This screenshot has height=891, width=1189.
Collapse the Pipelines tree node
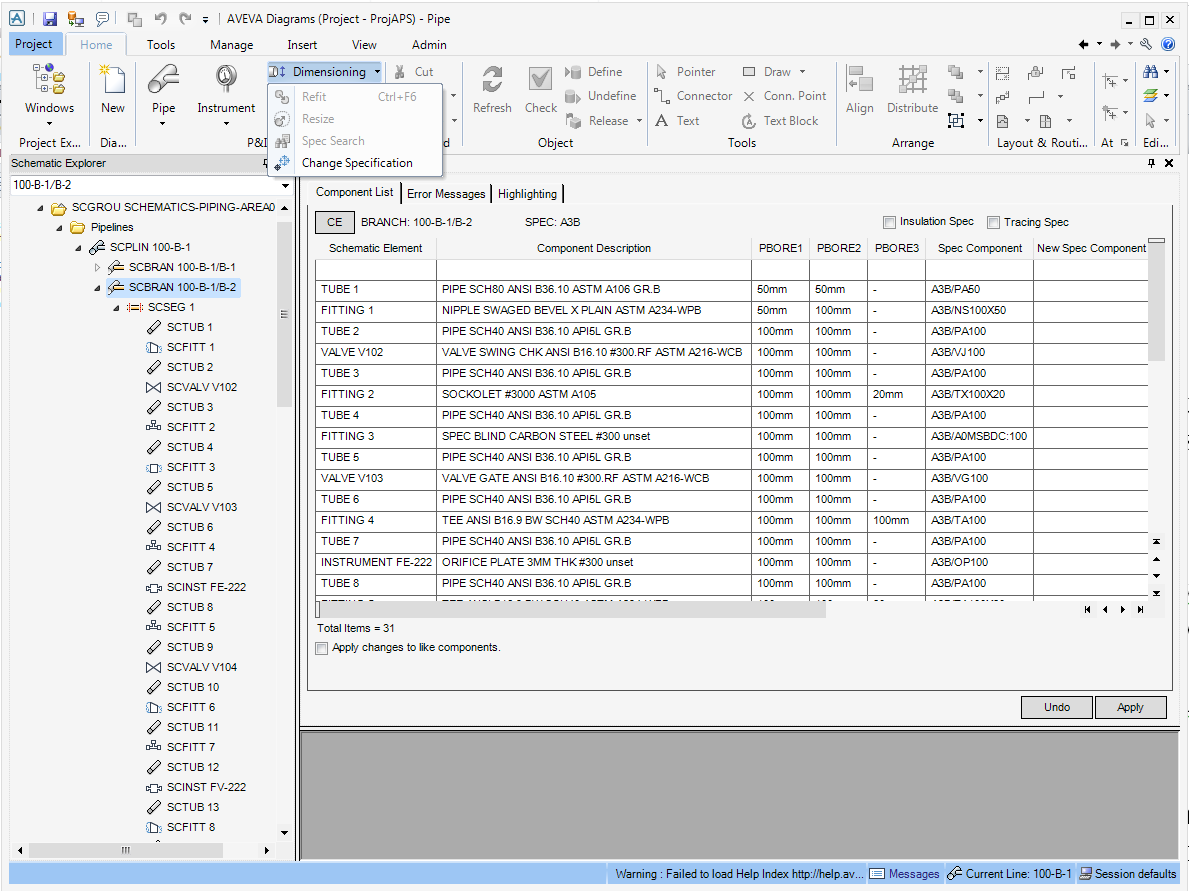[58, 227]
